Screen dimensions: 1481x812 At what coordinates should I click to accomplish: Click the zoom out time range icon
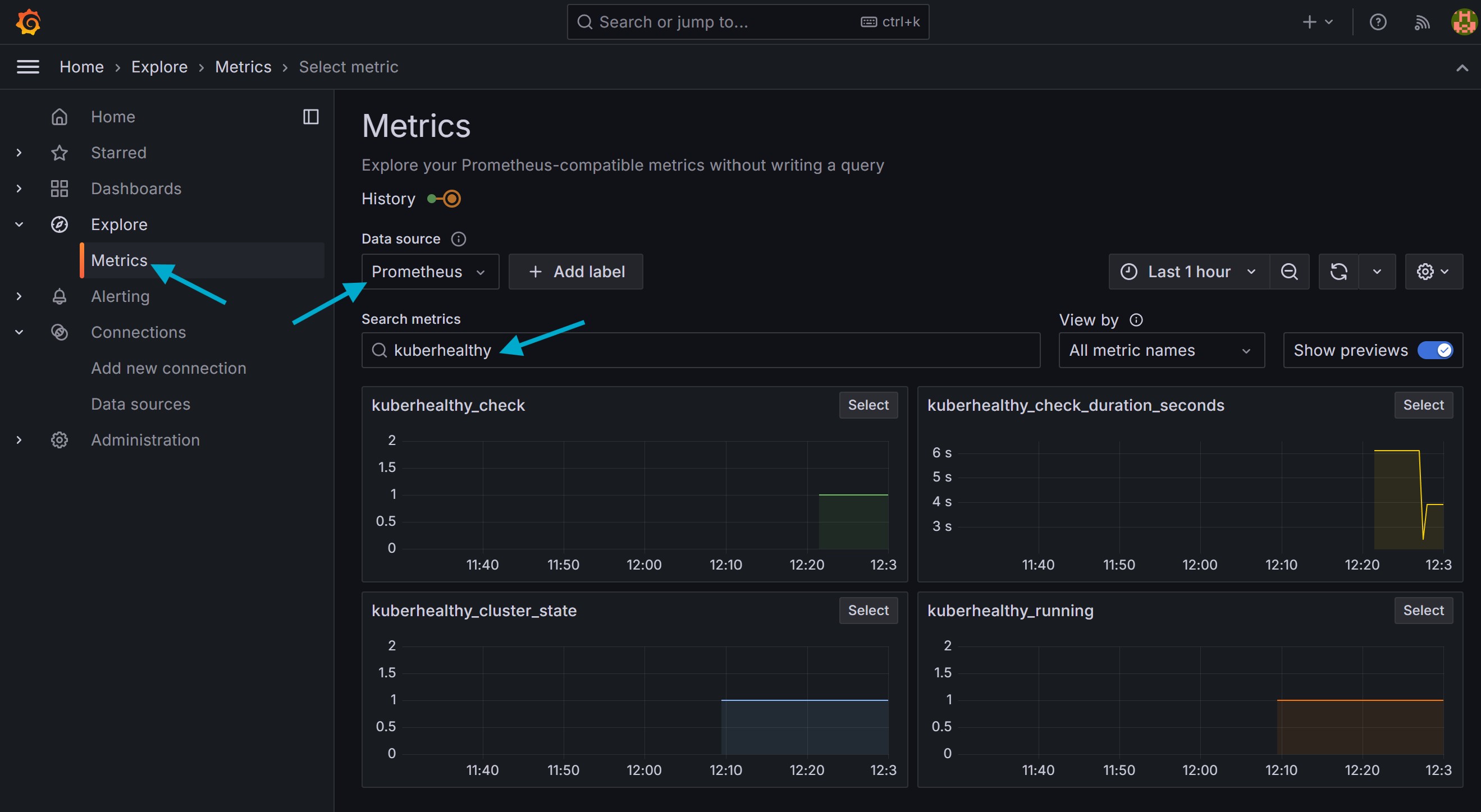pyautogui.click(x=1289, y=271)
